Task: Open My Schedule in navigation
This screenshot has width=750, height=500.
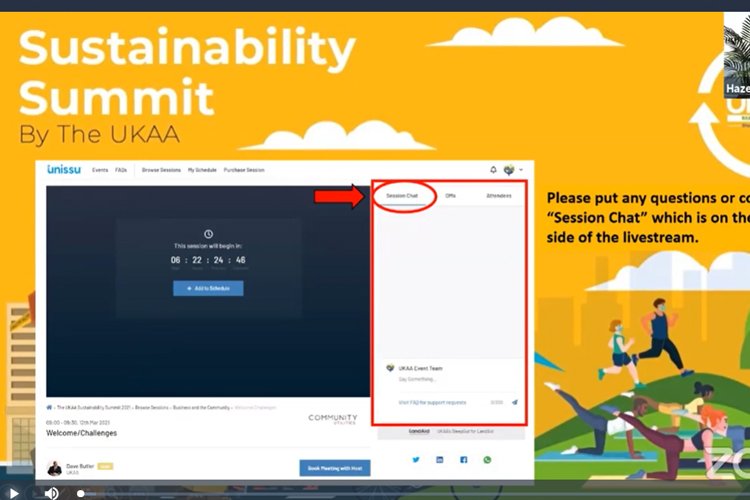Action: pyautogui.click(x=204, y=170)
